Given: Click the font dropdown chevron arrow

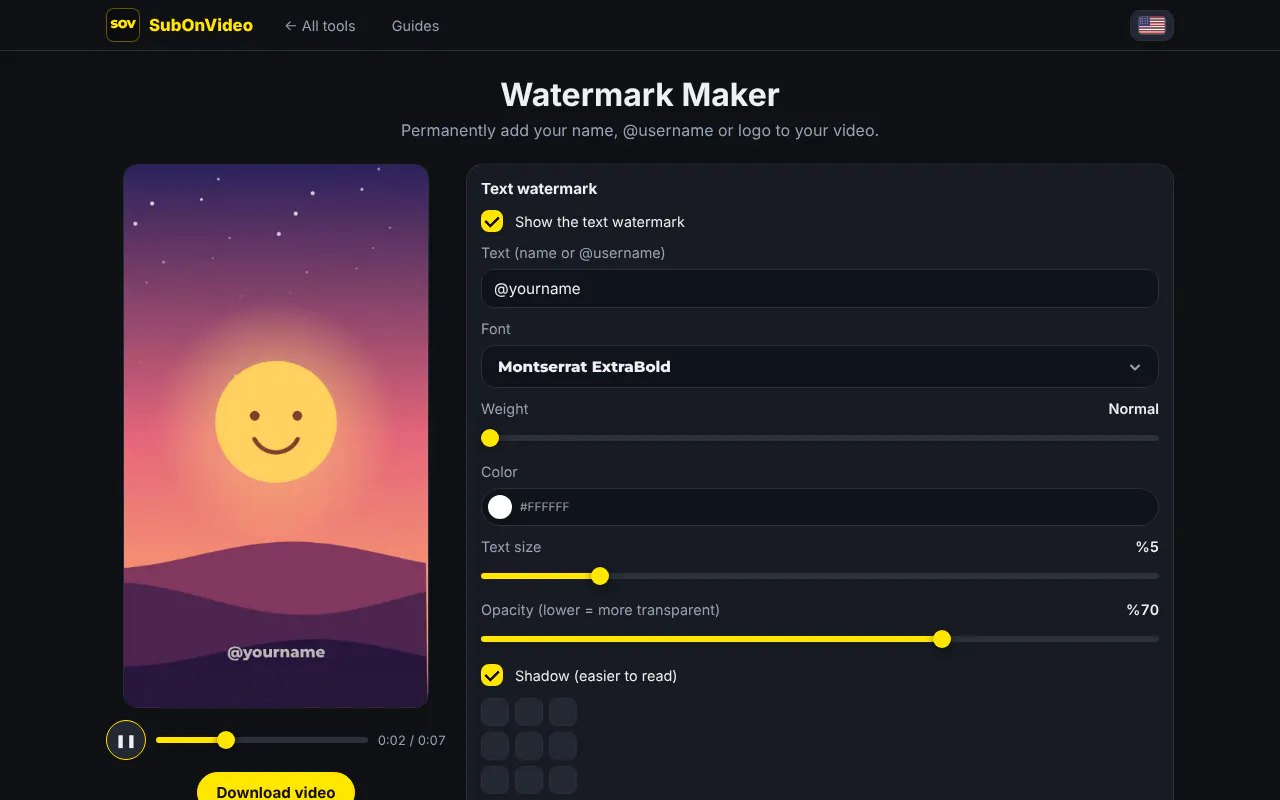Looking at the screenshot, I should pos(1135,367).
